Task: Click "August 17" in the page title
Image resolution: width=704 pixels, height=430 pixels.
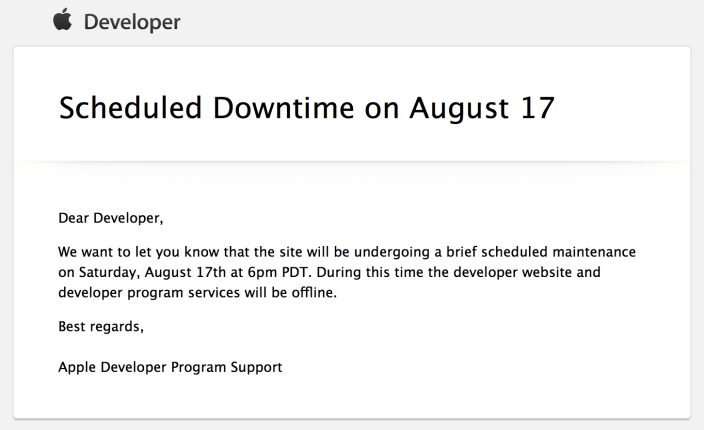Action: [x=482, y=108]
